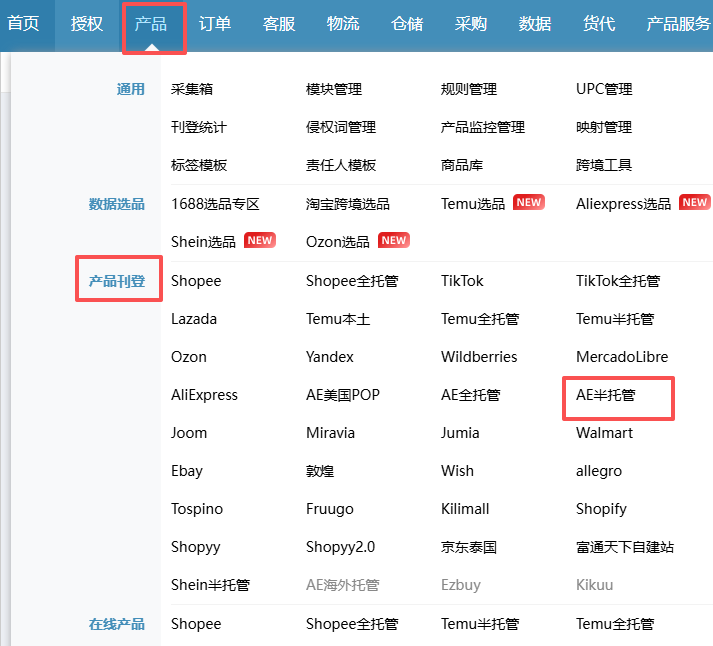Click the 数据 top navigation tab
This screenshot has height=646, width=713.
pos(535,24)
